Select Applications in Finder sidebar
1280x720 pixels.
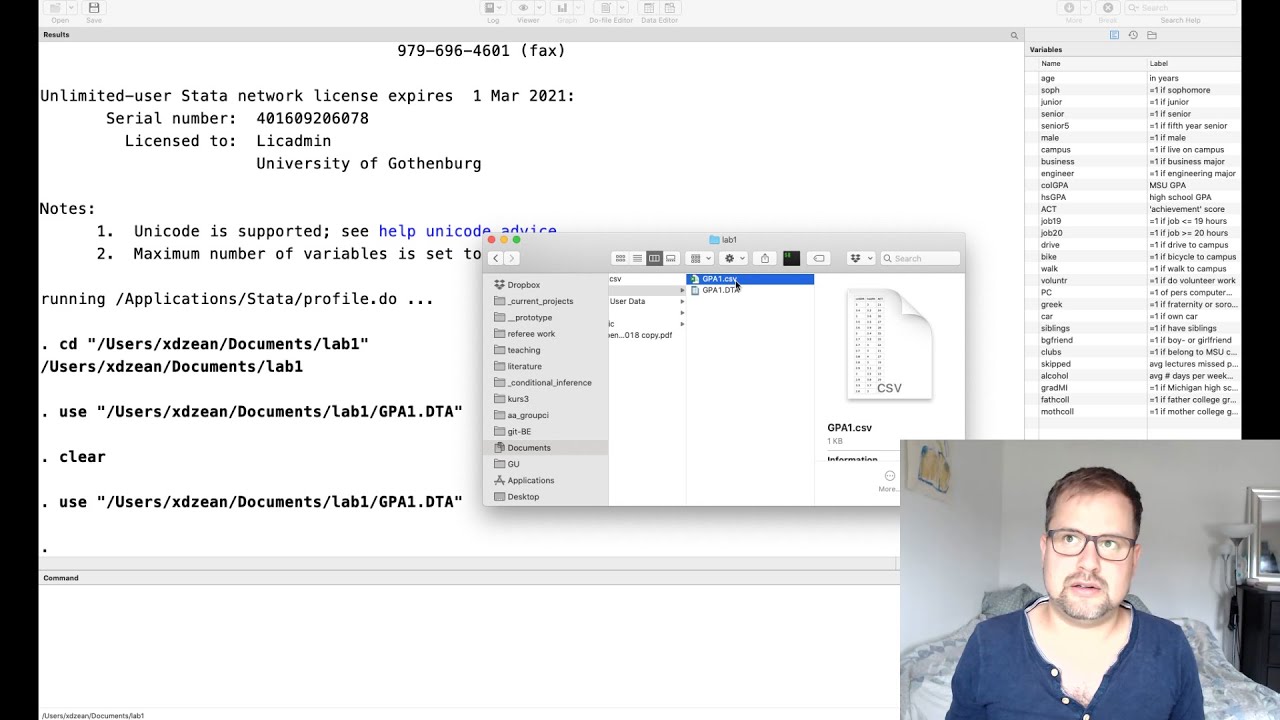click(x=530, y=480)
